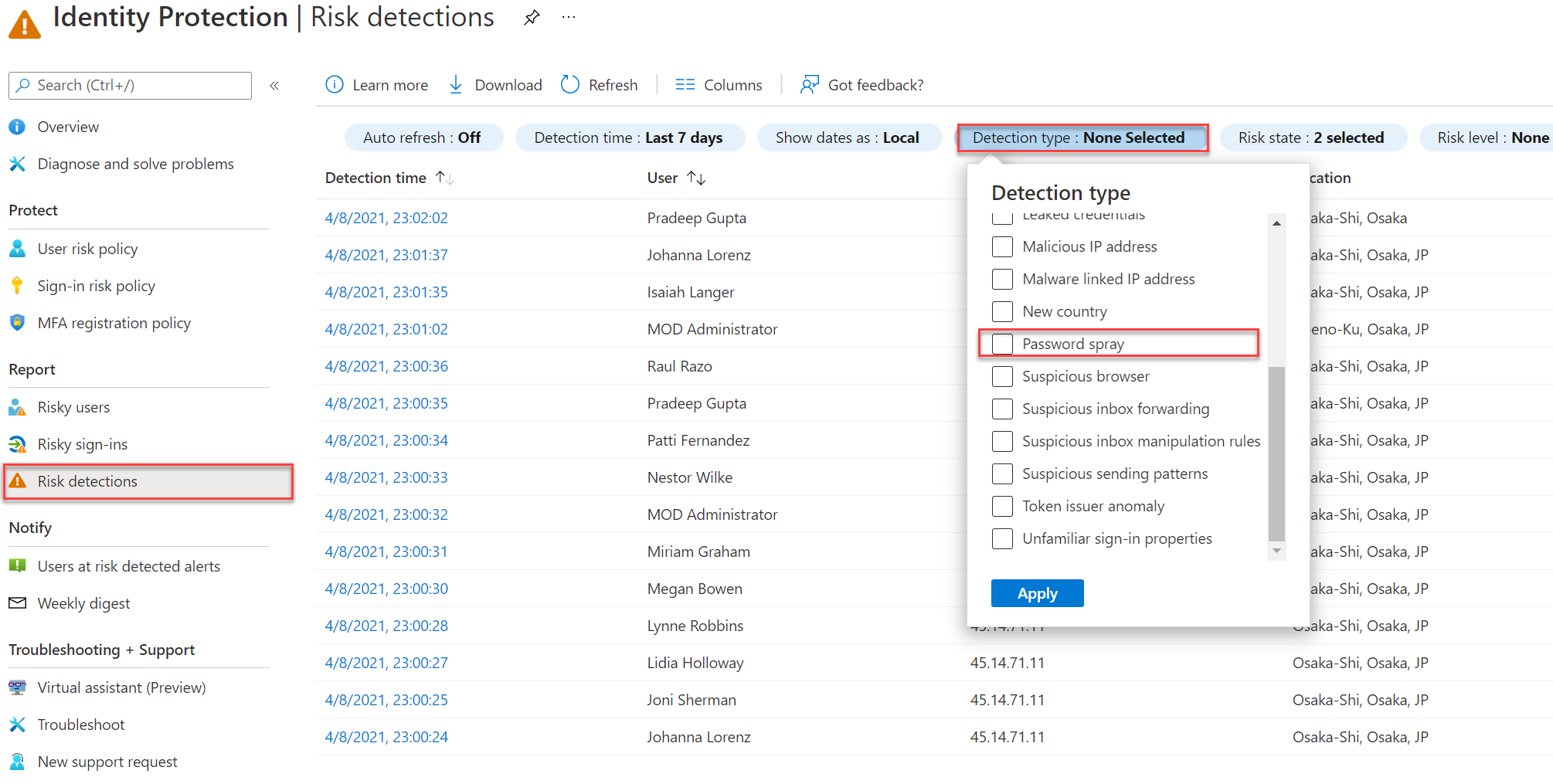The width and height of the screenshot is (1553, 784).
Task: Click the MFA registration policy shield icon
Action: coord(17,323)
